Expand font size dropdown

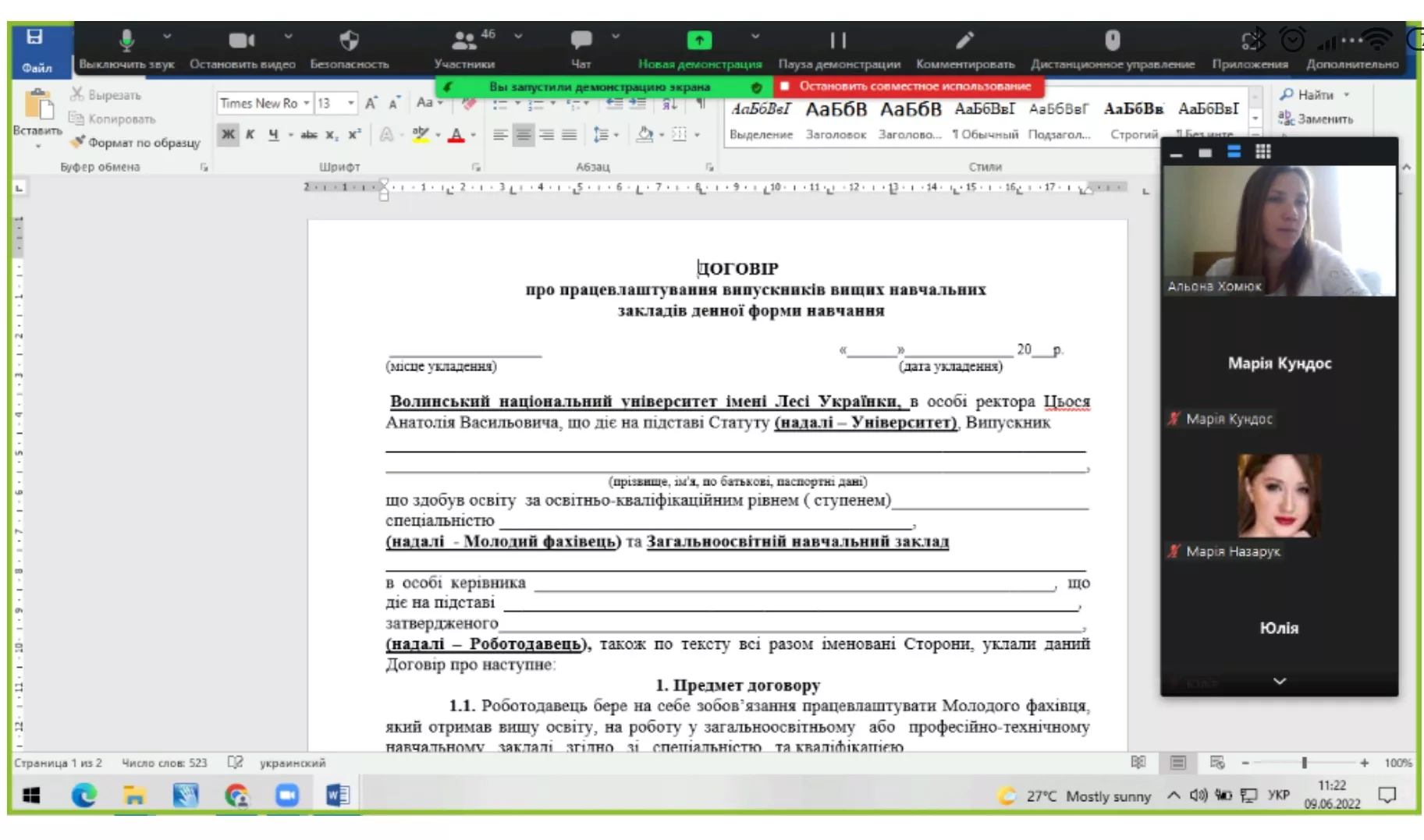(x=351, y=103)
